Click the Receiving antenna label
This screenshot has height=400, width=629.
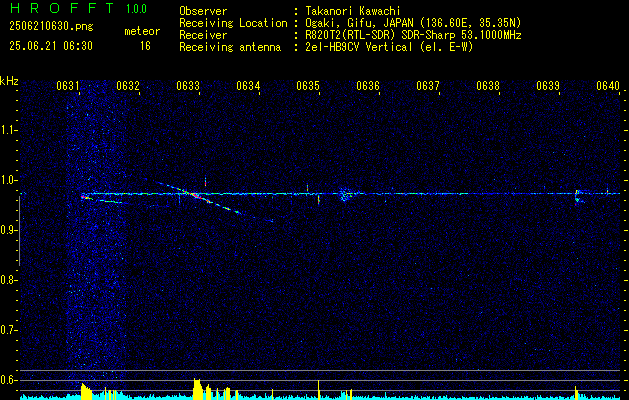click(x=230, y=47)
